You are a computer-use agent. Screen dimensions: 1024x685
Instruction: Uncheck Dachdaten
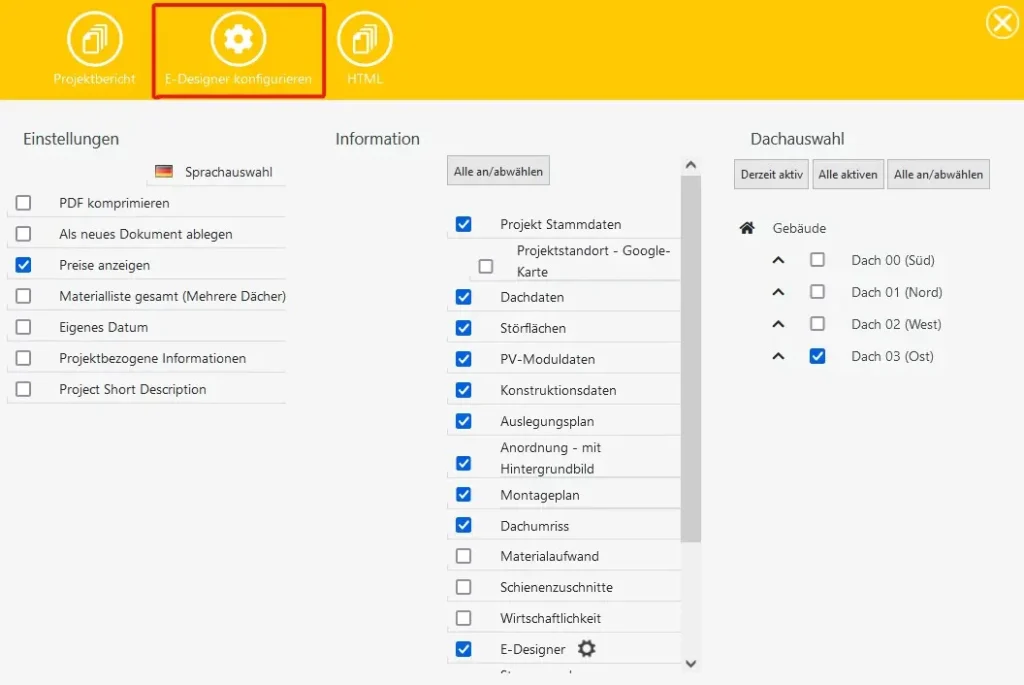463,296
